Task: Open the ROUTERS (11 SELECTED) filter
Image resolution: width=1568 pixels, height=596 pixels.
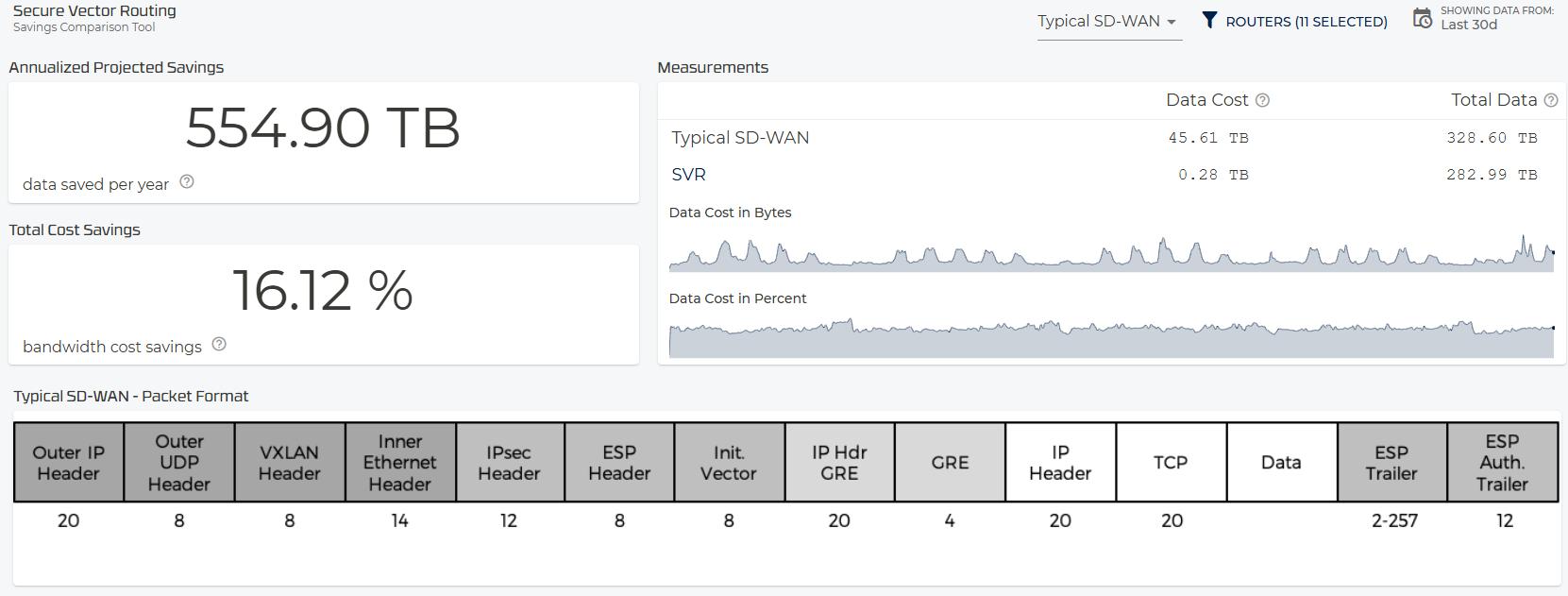Action: [x=1307, y=22]
